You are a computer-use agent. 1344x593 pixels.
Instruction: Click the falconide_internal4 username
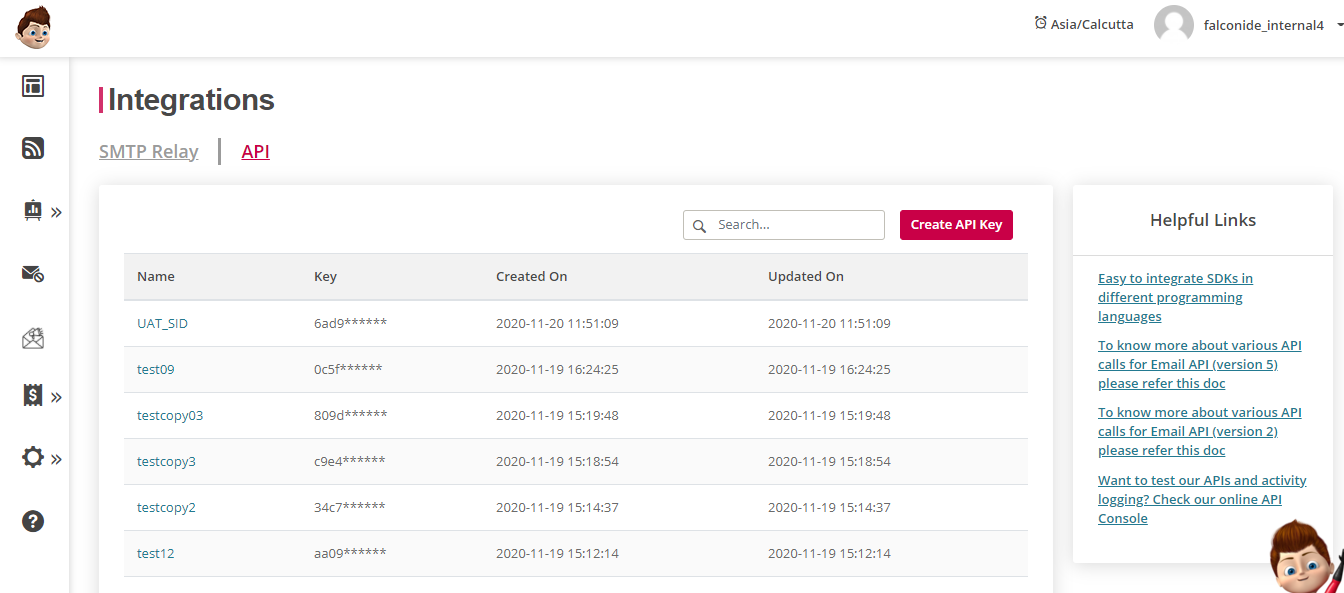[x=1264, y=25]
